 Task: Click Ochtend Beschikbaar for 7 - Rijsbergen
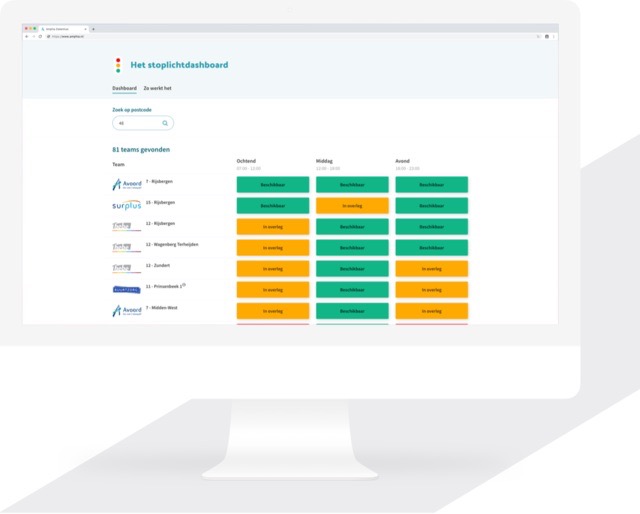[273, 185]
